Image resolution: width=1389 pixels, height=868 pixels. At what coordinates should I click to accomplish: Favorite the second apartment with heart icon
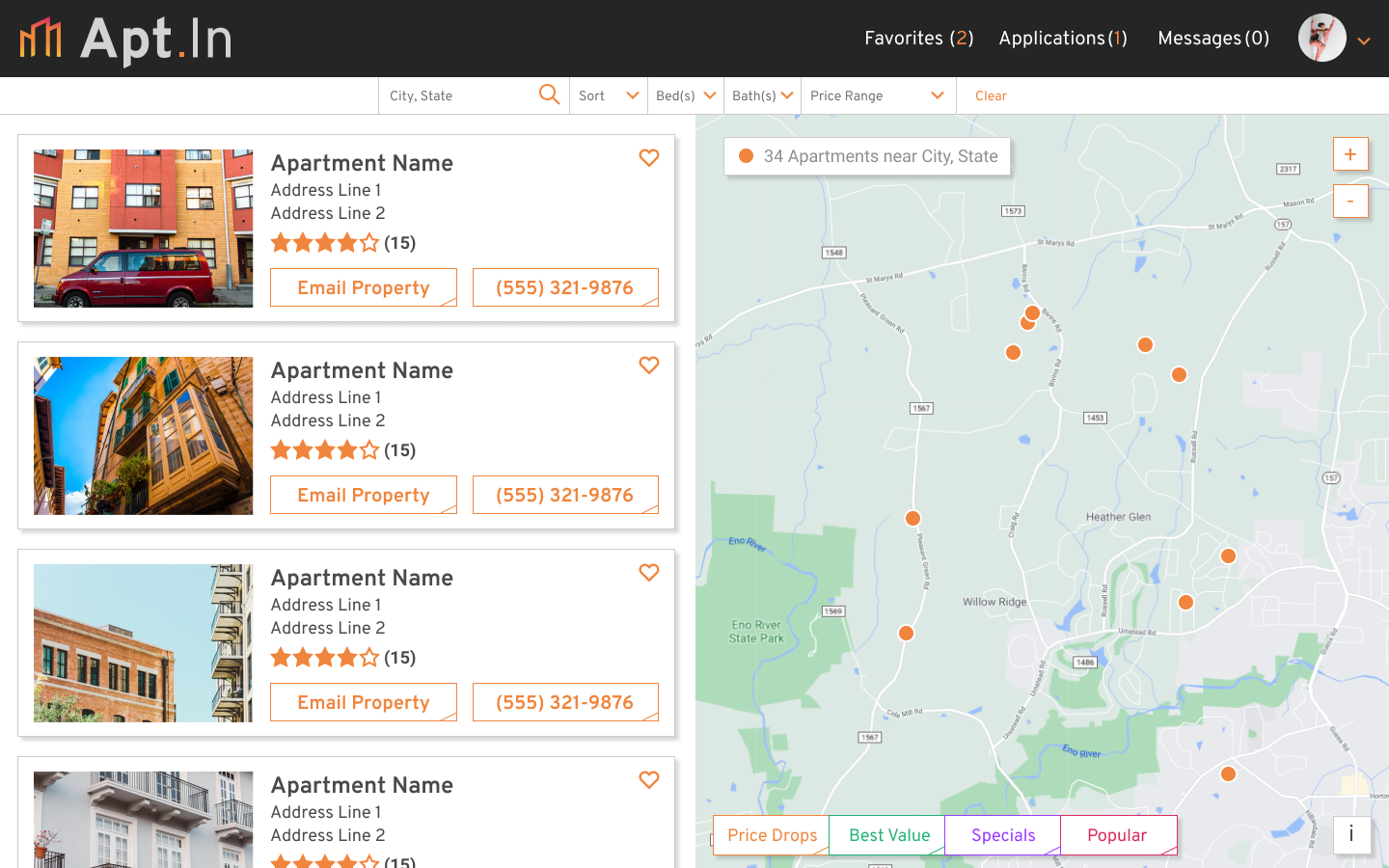[x=649, y=365]
